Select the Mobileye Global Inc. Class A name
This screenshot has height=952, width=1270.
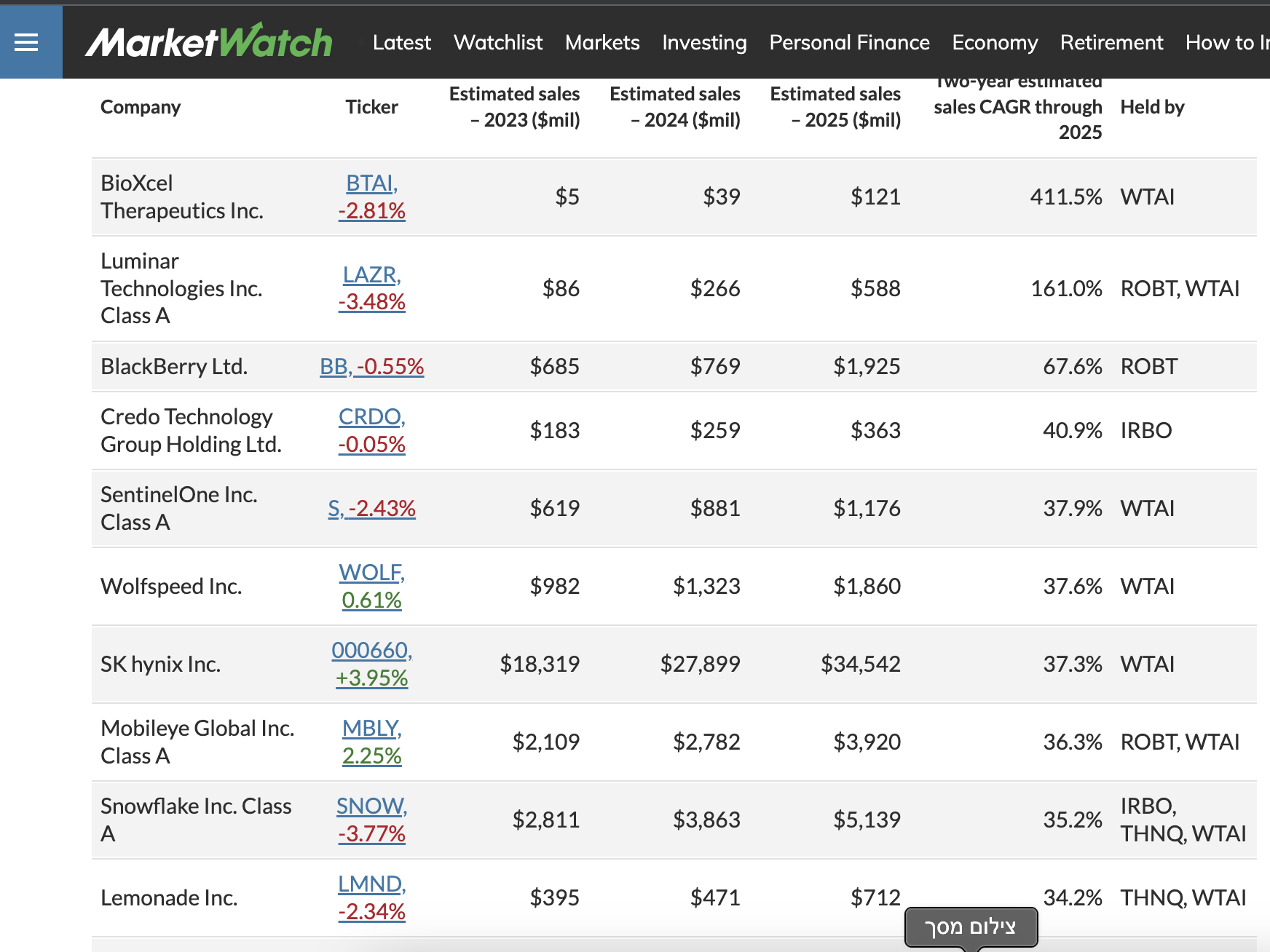tap(197, 742)
